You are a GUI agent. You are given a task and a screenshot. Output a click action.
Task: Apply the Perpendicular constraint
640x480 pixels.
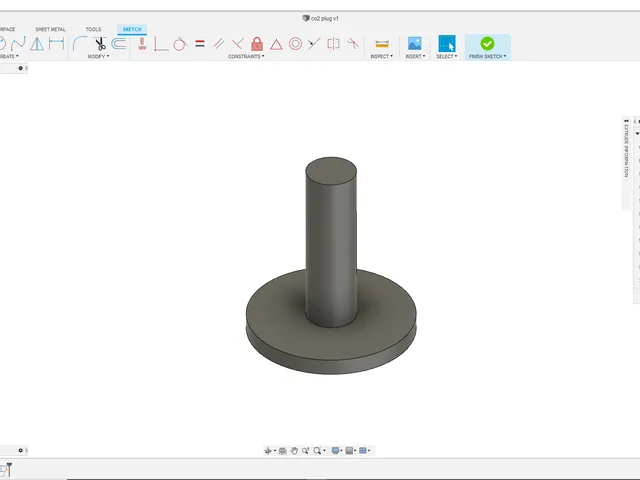click(238, 44)
